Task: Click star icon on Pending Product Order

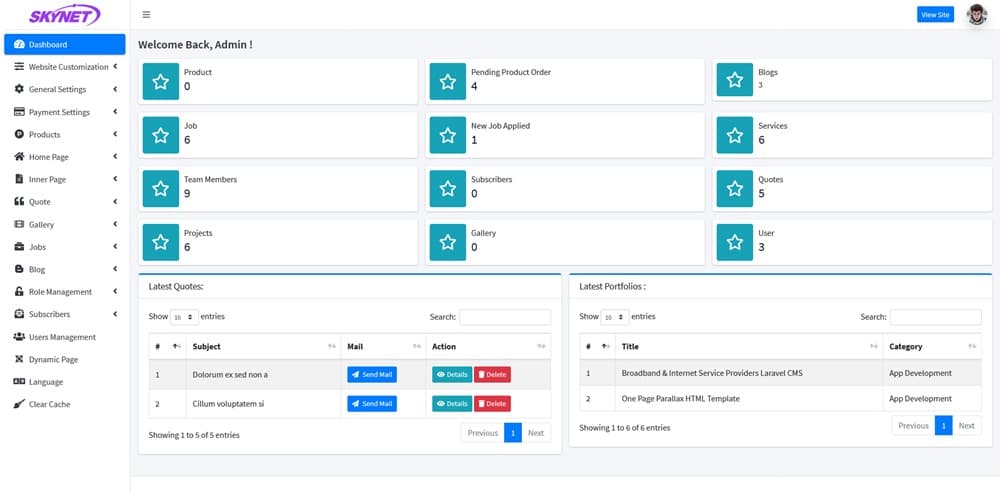Action: pyautogui.click(x=448, y=81)
